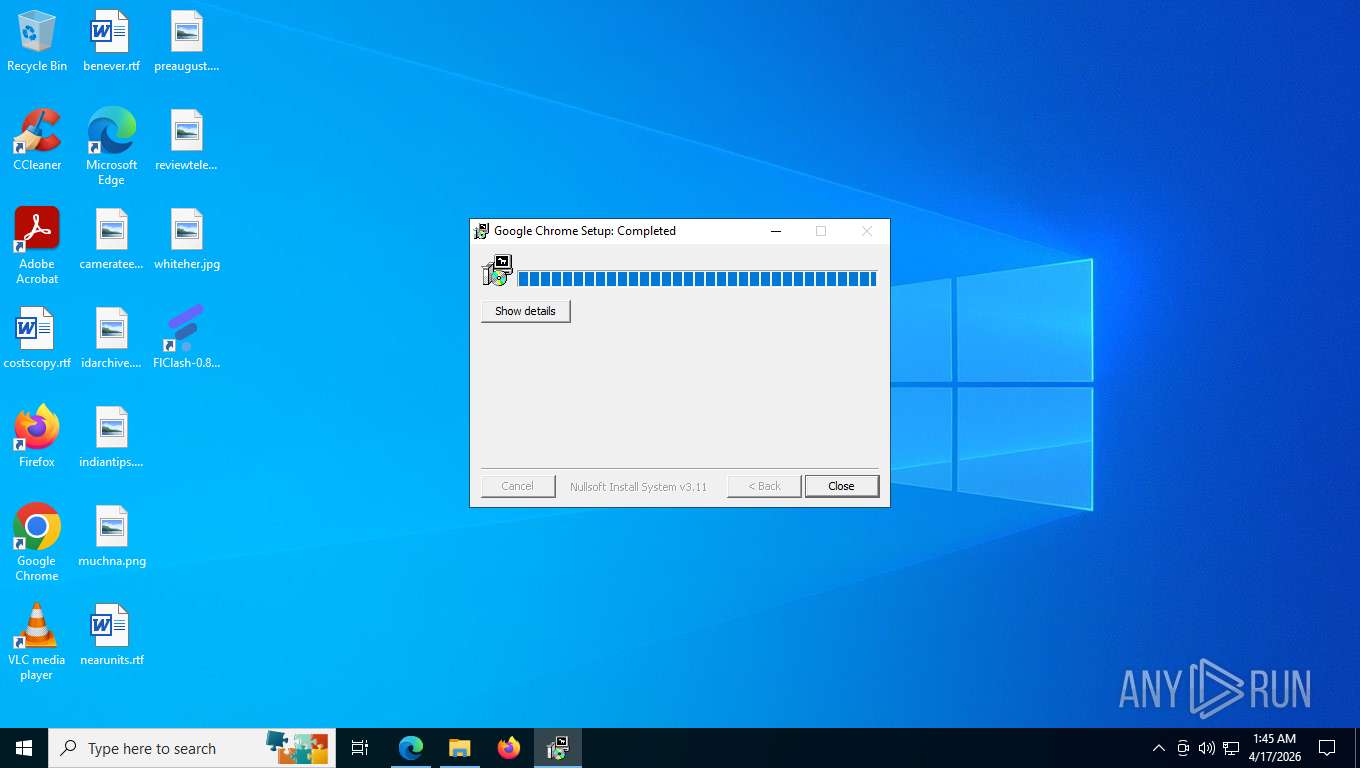This screenshot has width=1360, height=768.
Task: Click the installer icon beside the progress bar
Action: (497, 270)
